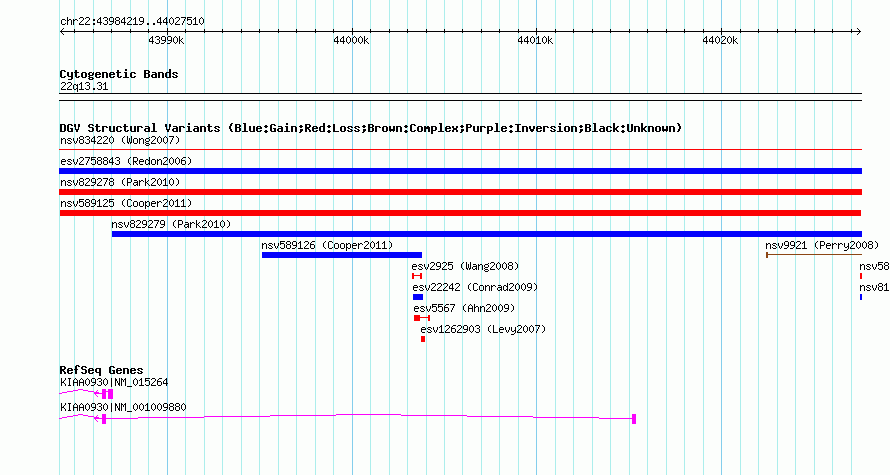Click the esv5567 (Ahn2009) label
This screenshot has width=890, height=475.
coord(464,308)
